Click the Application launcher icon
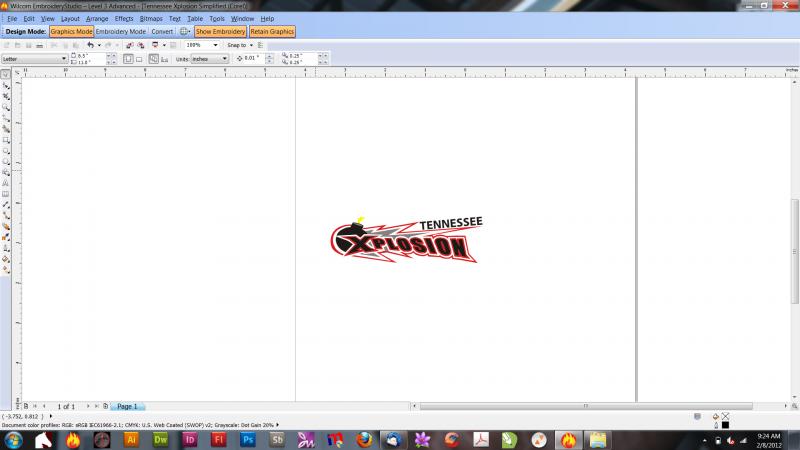This screenshot has height=450, width=800. coord(155,45)
